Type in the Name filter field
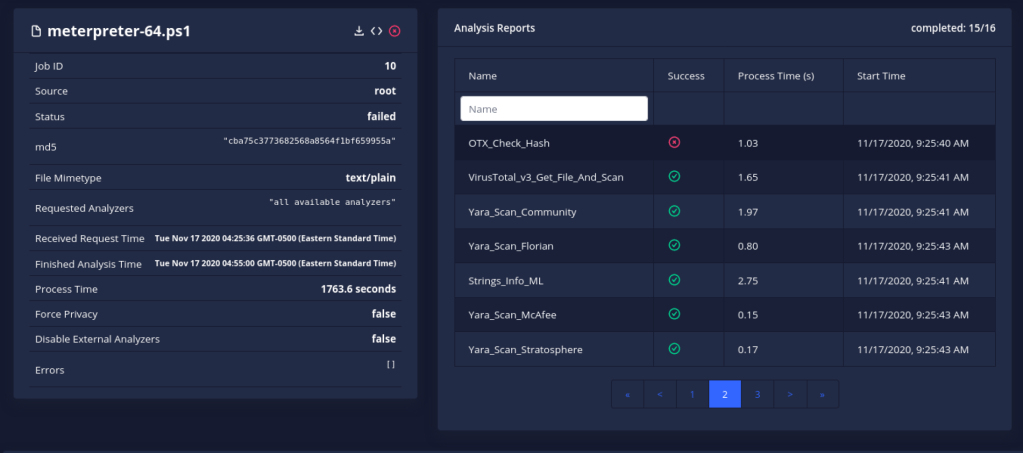This screenshot has height=453, width=1023. coord(554,108)
